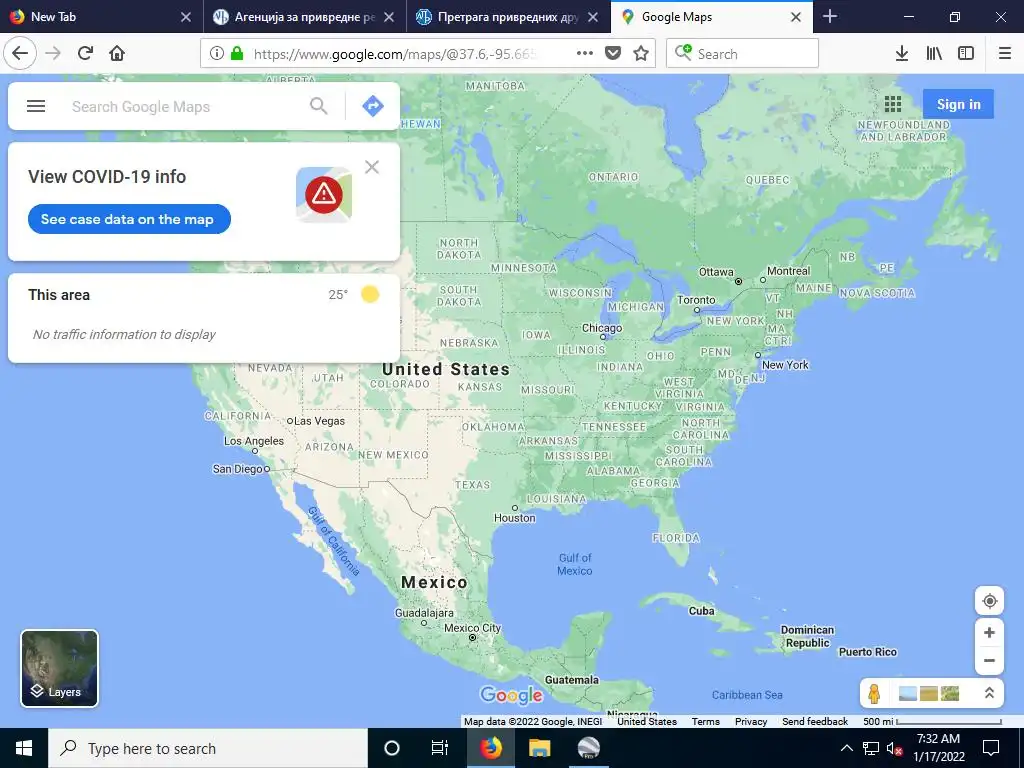Click See case data on the map
This screenshot has height=768, width=1024.
tap(129, 219)
